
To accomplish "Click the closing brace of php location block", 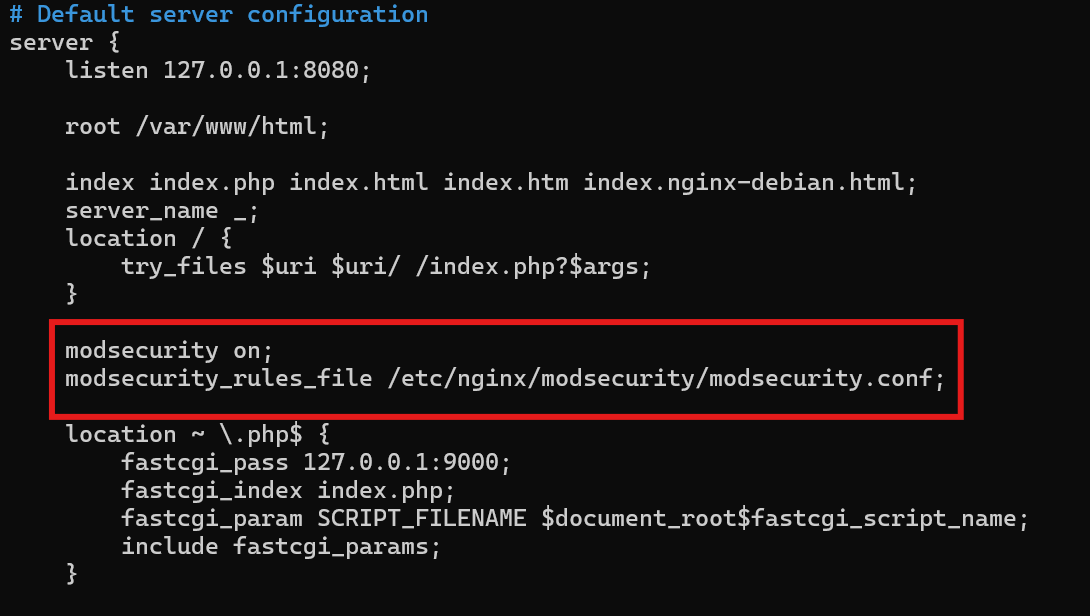I will 71,574.
